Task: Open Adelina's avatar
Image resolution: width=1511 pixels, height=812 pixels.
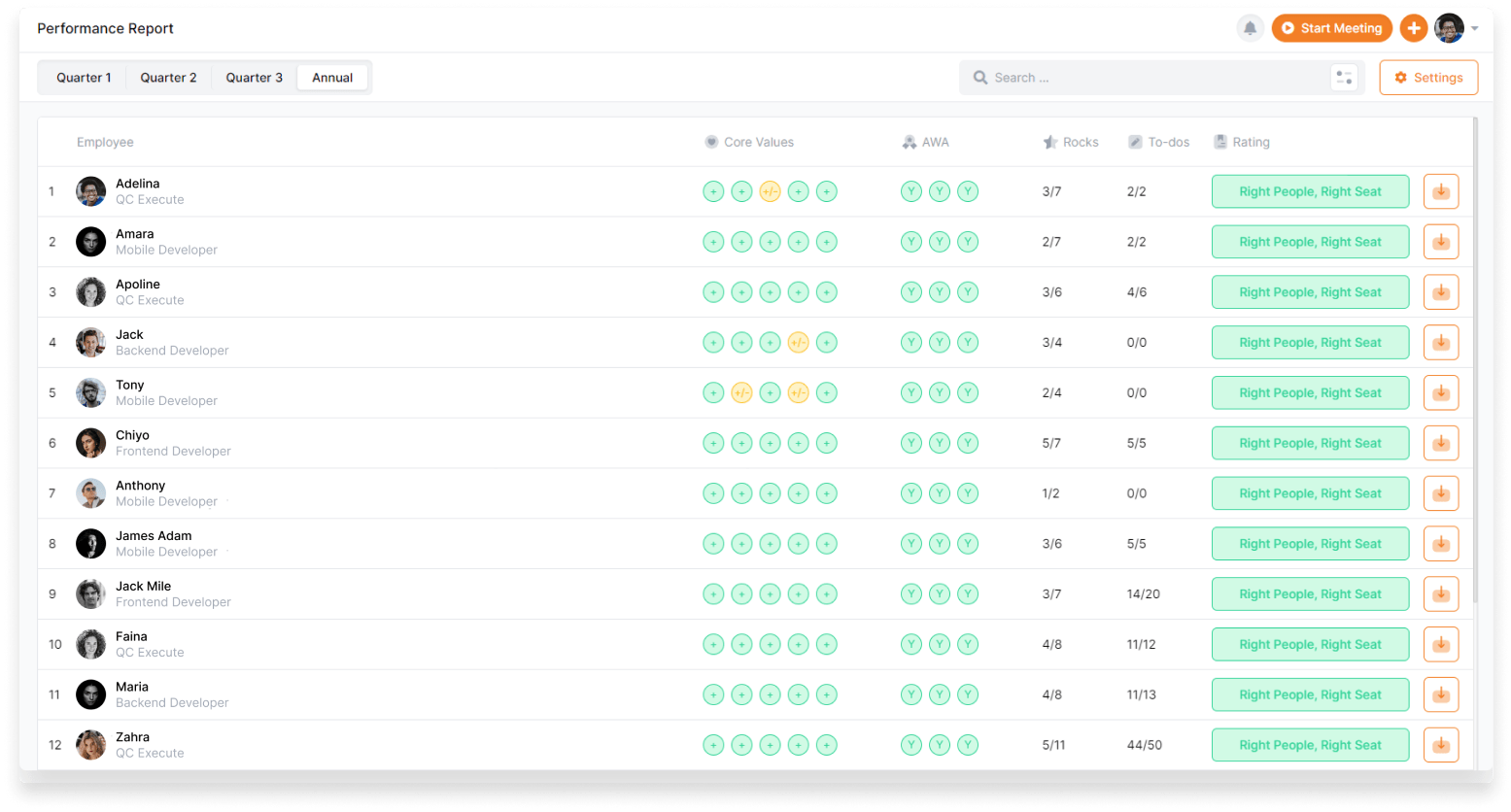Action: tap(90, 191)
